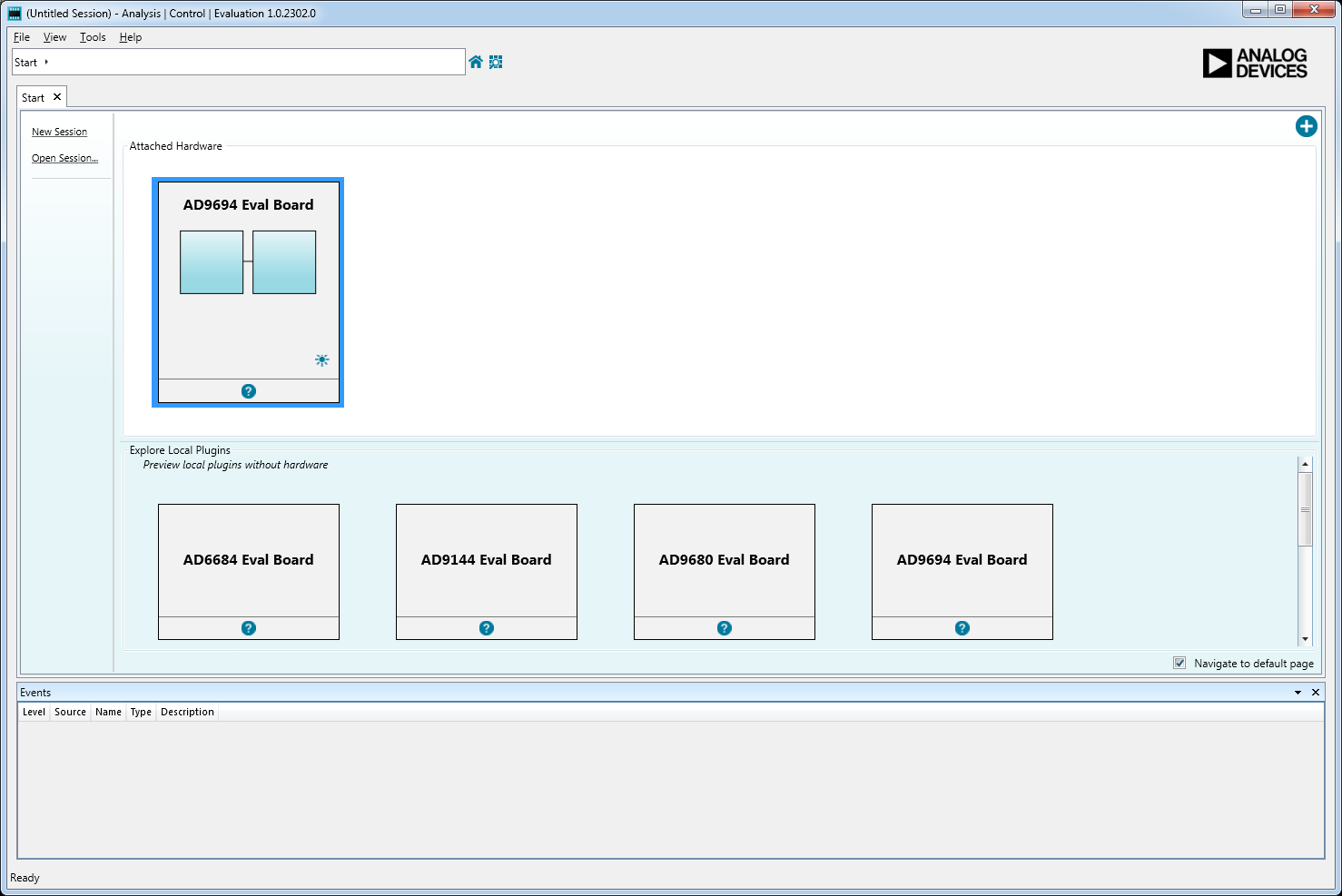Close the Events panel
The width and height of the screenshot is (1342, 896).
[x=1315, y=693]
